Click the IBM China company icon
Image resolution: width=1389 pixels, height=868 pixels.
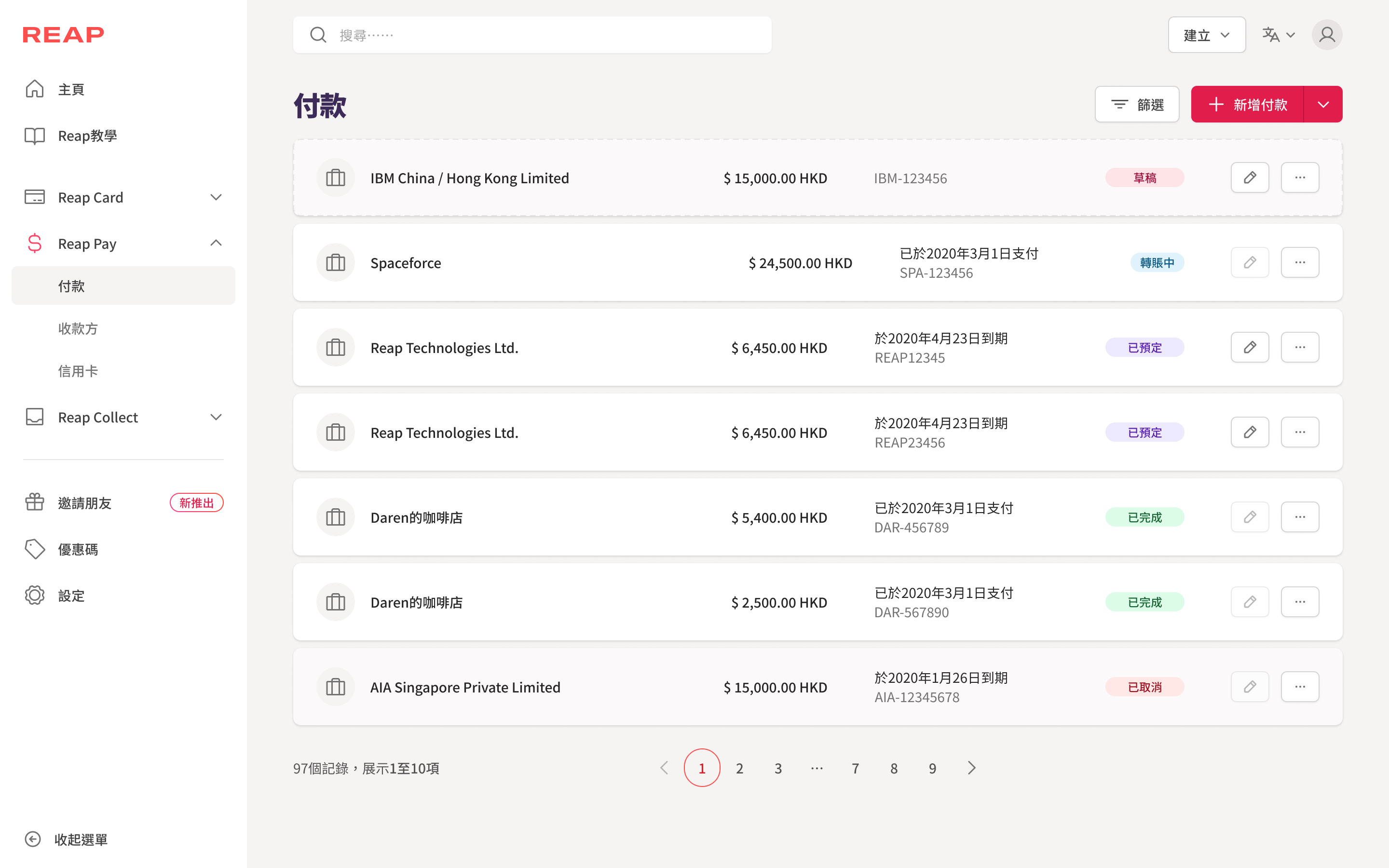click(335, 177)
